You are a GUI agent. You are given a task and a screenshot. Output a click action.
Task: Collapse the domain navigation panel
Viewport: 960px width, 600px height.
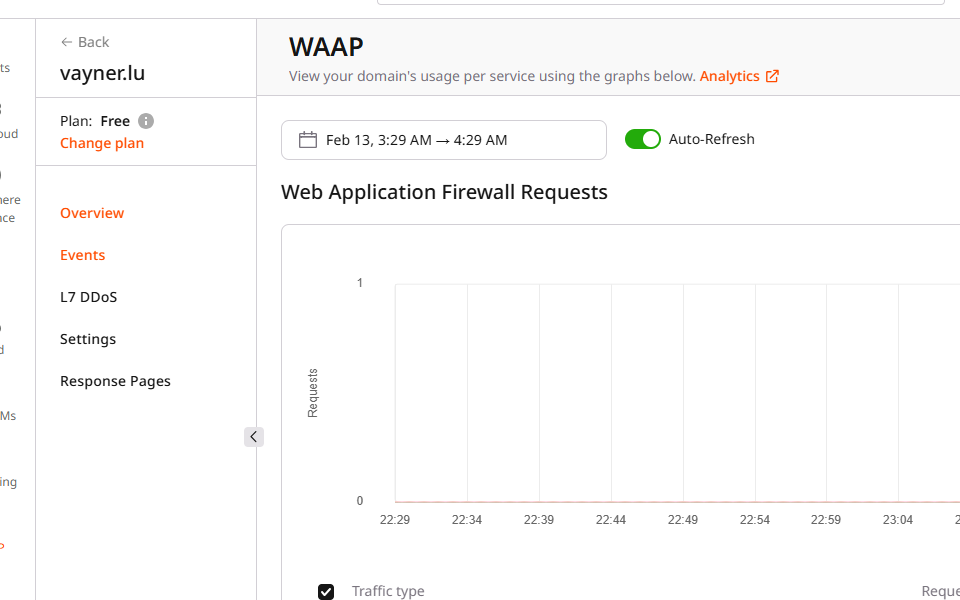(x=253, y=437)
